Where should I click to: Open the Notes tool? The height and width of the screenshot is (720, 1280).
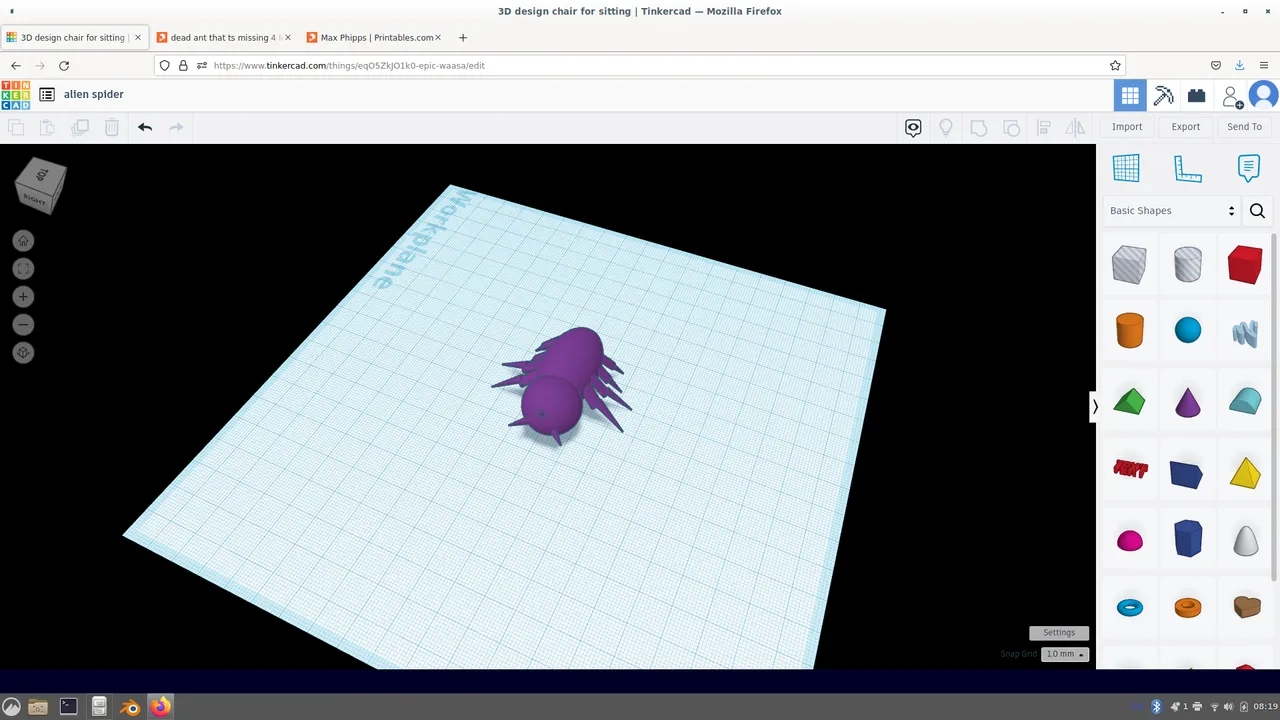coord(1248,168)
